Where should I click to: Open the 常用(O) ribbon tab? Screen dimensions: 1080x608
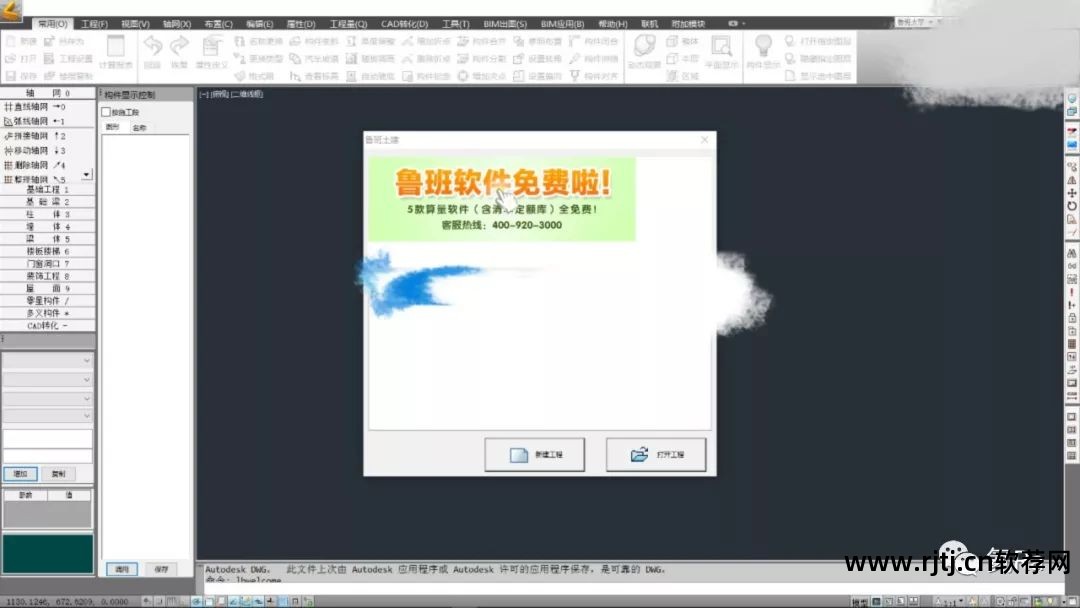(x=52, y=23)
